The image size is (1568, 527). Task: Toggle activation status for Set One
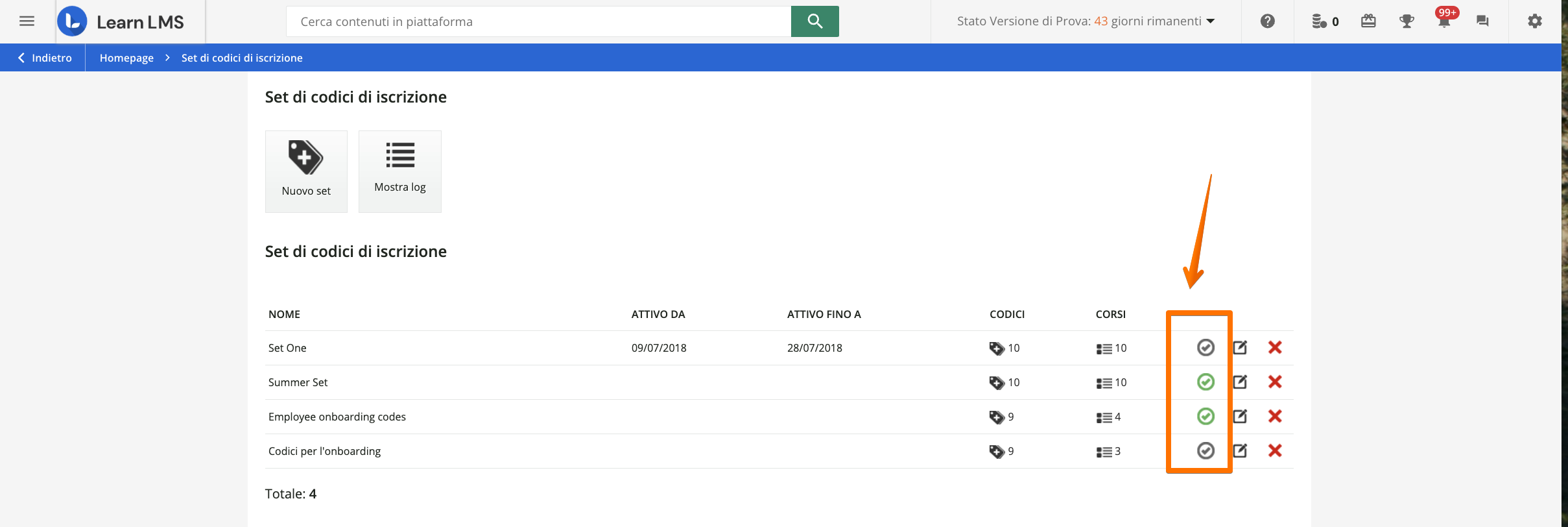1206,348
